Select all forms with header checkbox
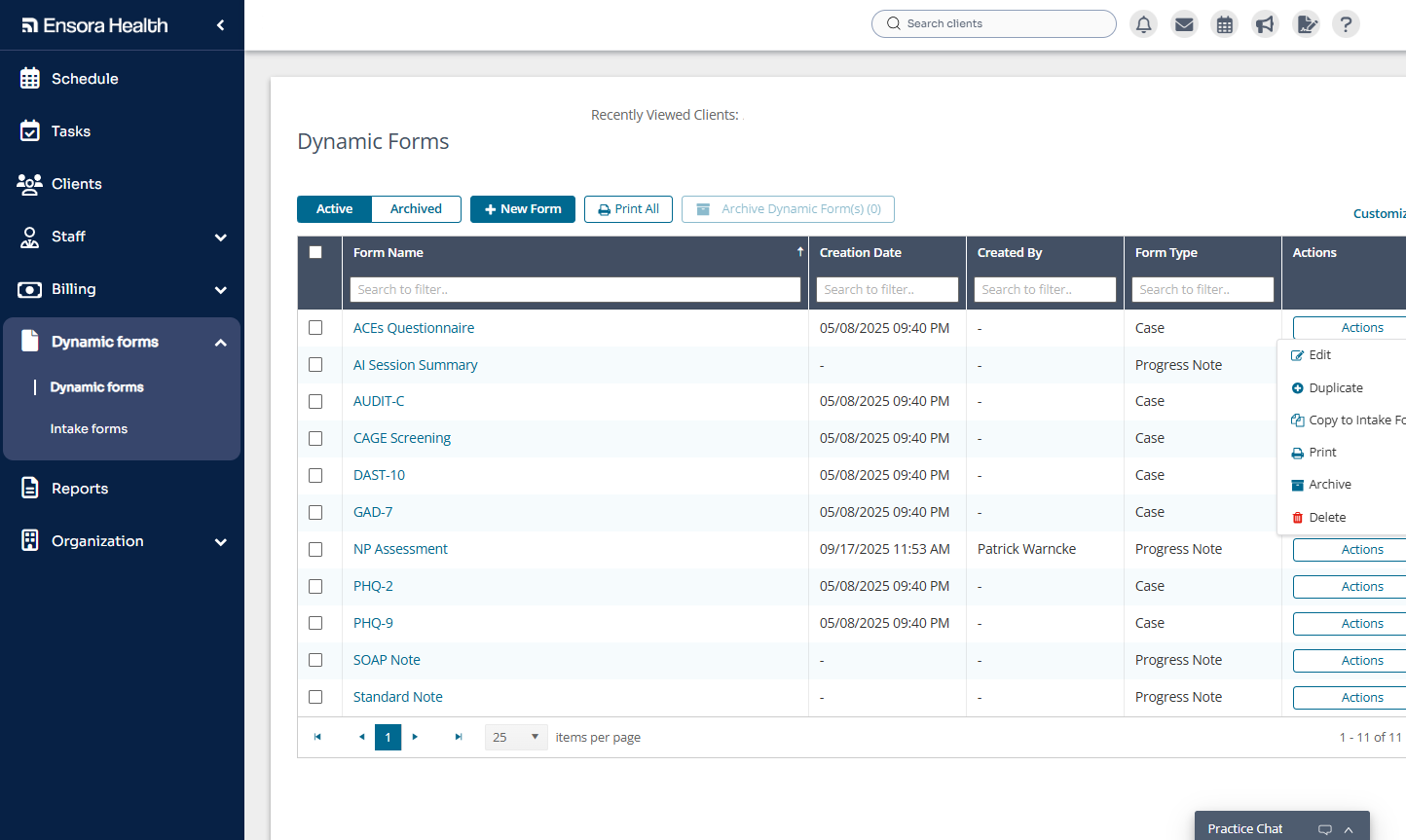This screenshot has height=840, width=1406. click(x=315, y=252)
